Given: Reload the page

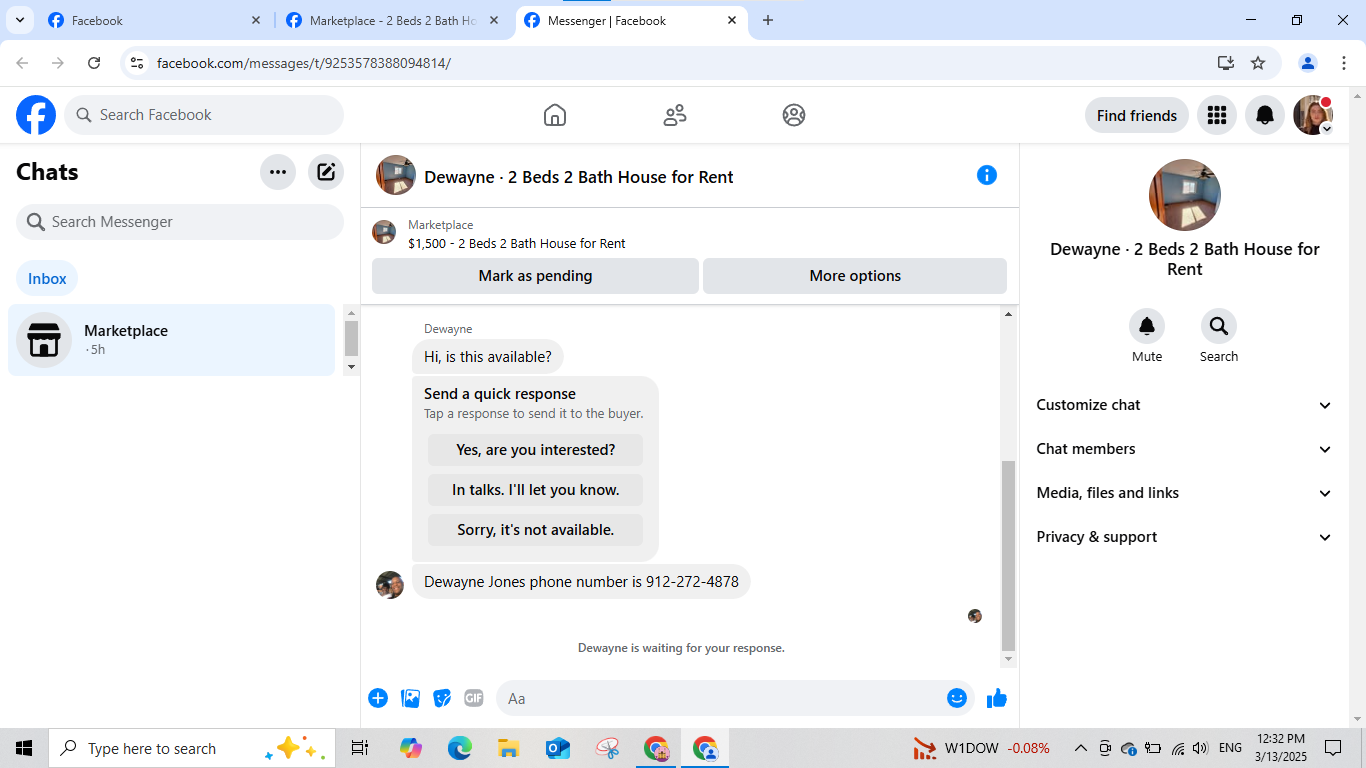Looking at the screenshot, I should 94,63.
